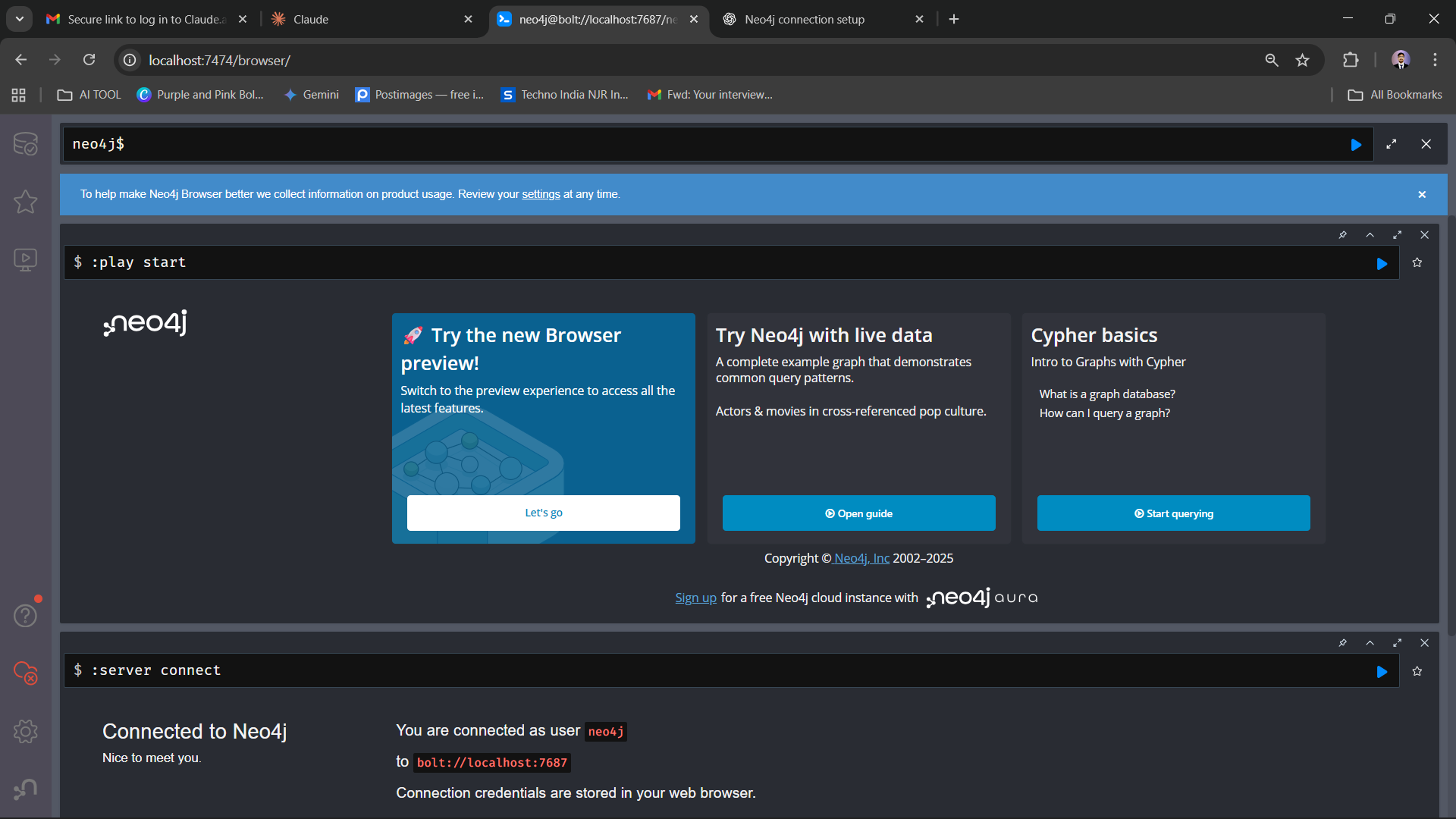Image resolution: width=1456 pixels, height=819 pixels.
Task: Open the Techno India NJR bookmark
Action: point(565,95)
